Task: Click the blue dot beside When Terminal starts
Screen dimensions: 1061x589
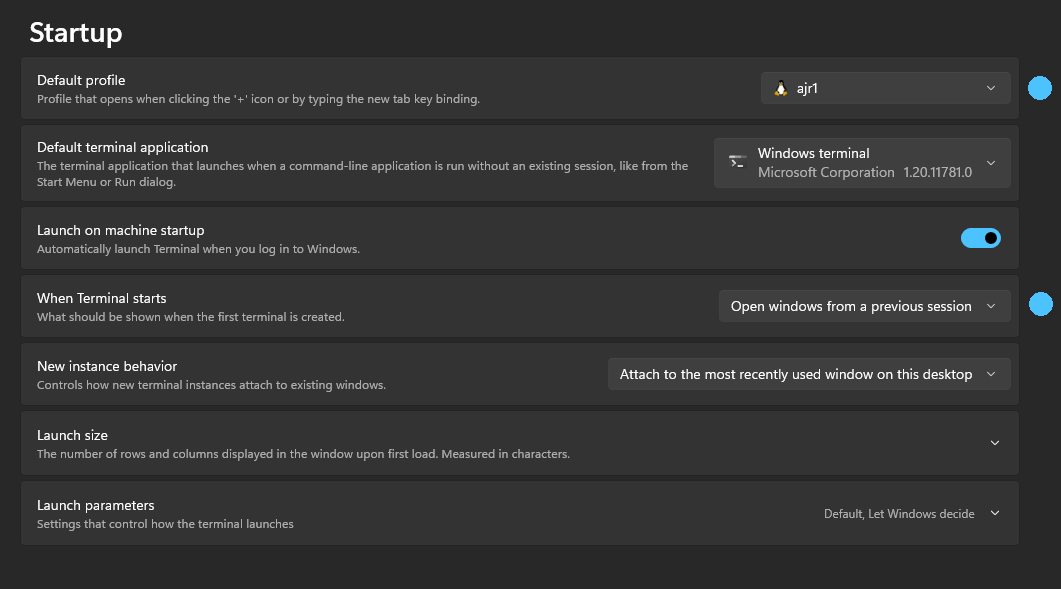Action: (1040, 304)
